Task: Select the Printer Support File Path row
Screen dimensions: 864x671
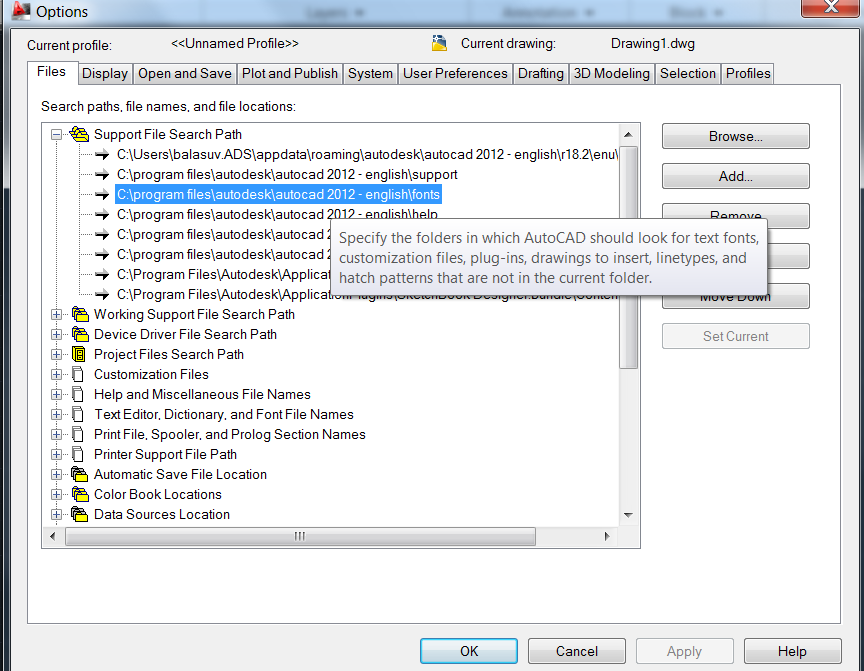Action: pos(165,454)
